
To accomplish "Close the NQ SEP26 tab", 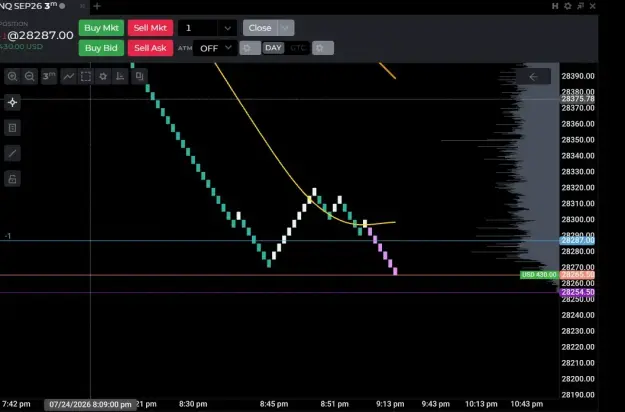I will tap(82, 6).
